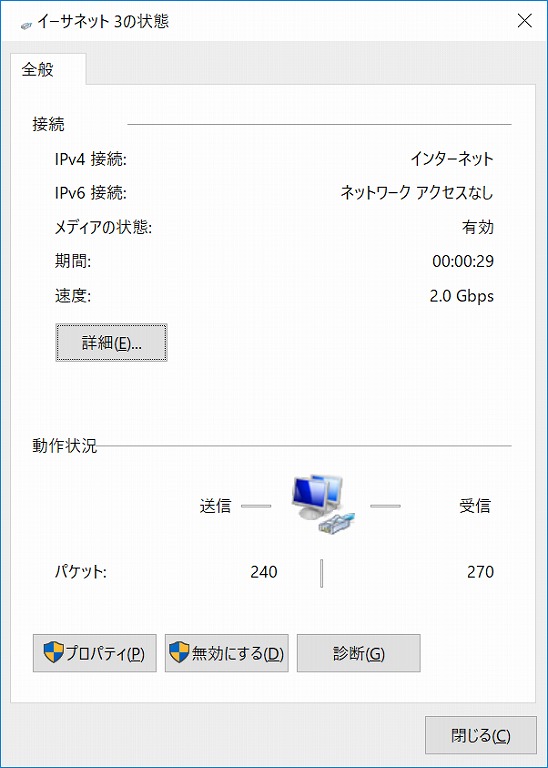Viewport: 548px width, 768px height.
Task: Click the メディアの状態 有効 value
Action: [477, 227]
